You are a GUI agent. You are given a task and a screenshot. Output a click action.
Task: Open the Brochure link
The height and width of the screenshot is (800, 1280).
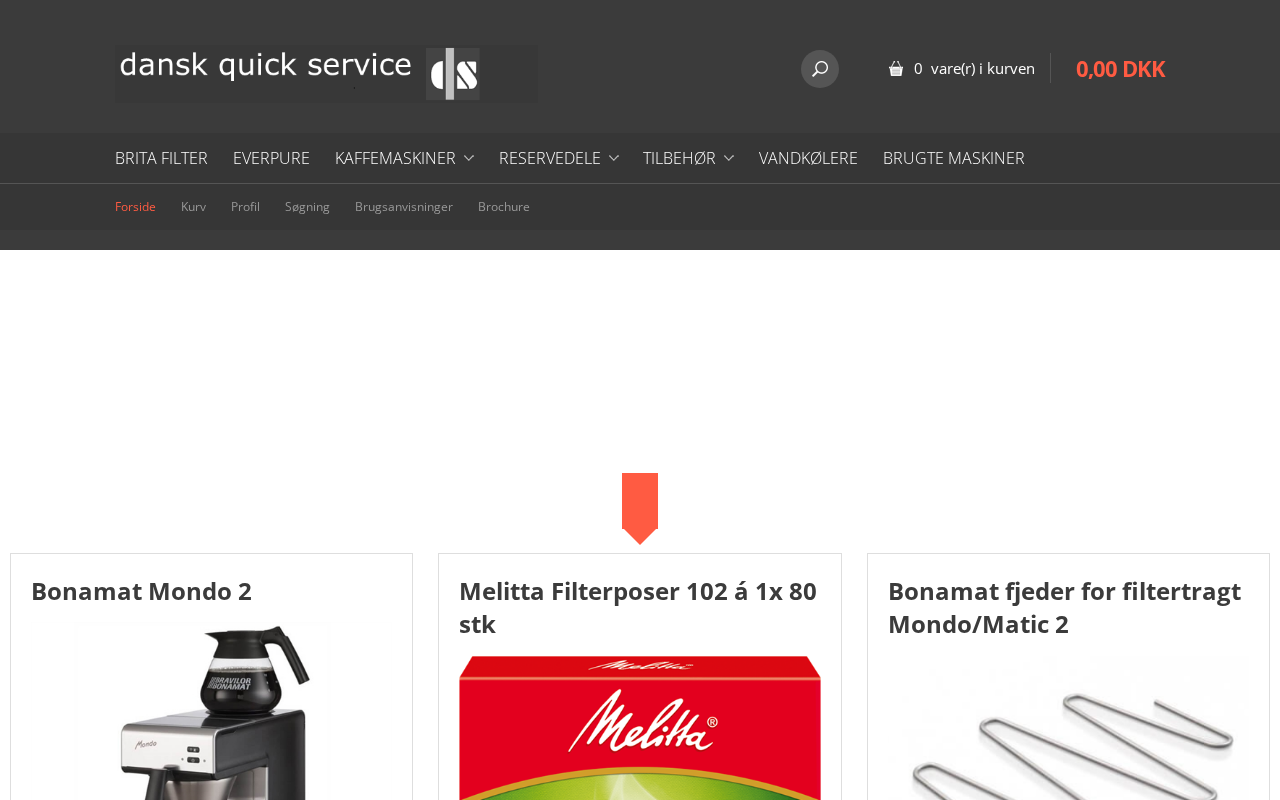504,207
